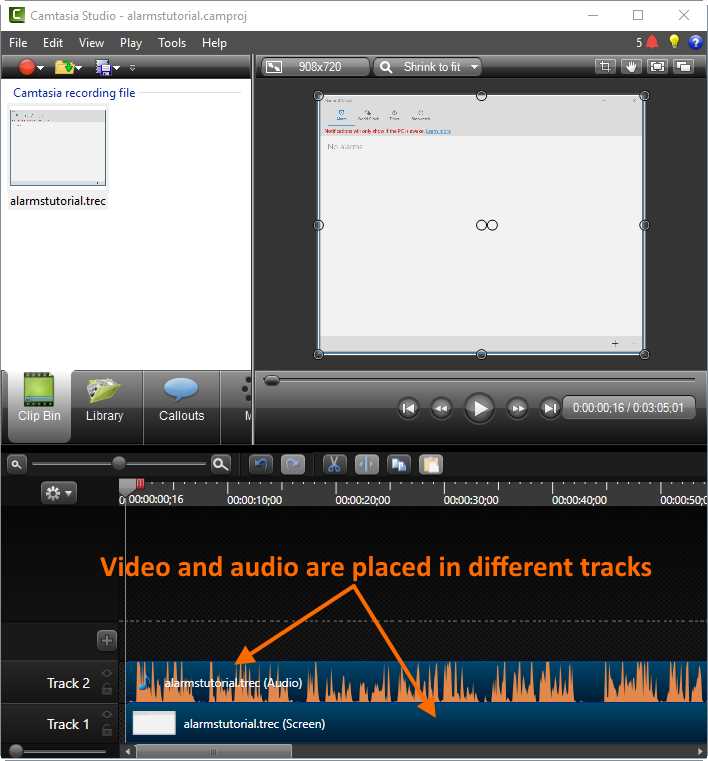Click the Redo button
The width and height of the screenshot is (708, 761).
click(293, 464)
